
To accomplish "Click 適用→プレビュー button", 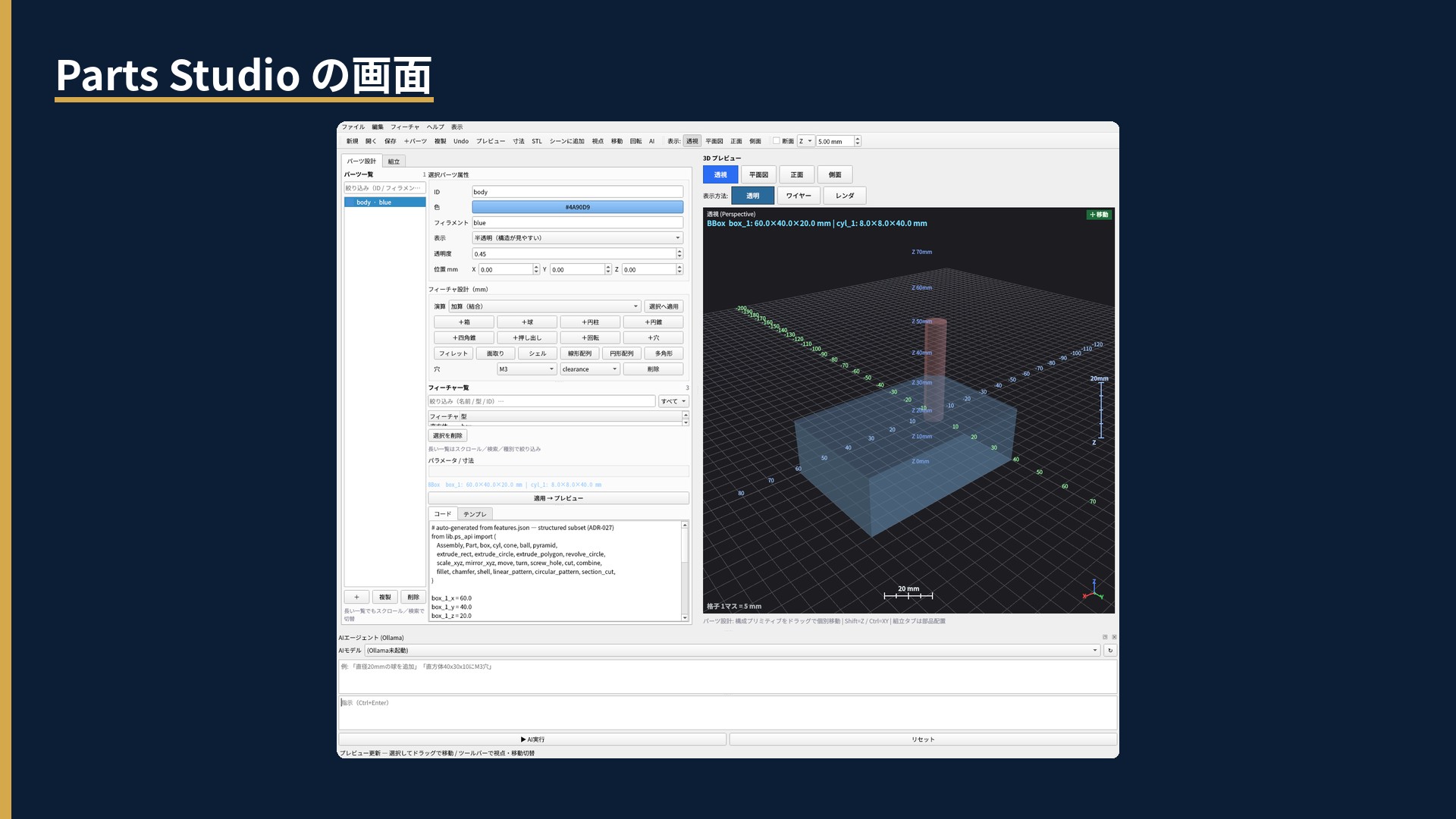I will coord(558,498).
